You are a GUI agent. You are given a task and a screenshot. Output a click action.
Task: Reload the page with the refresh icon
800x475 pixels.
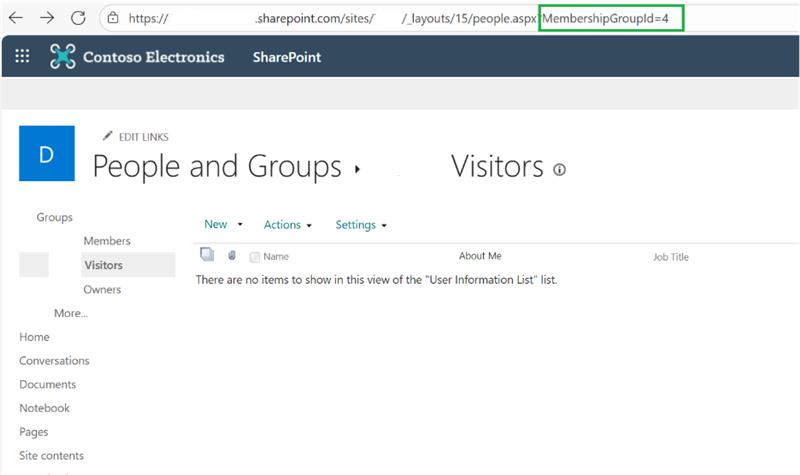click(78, 18)
